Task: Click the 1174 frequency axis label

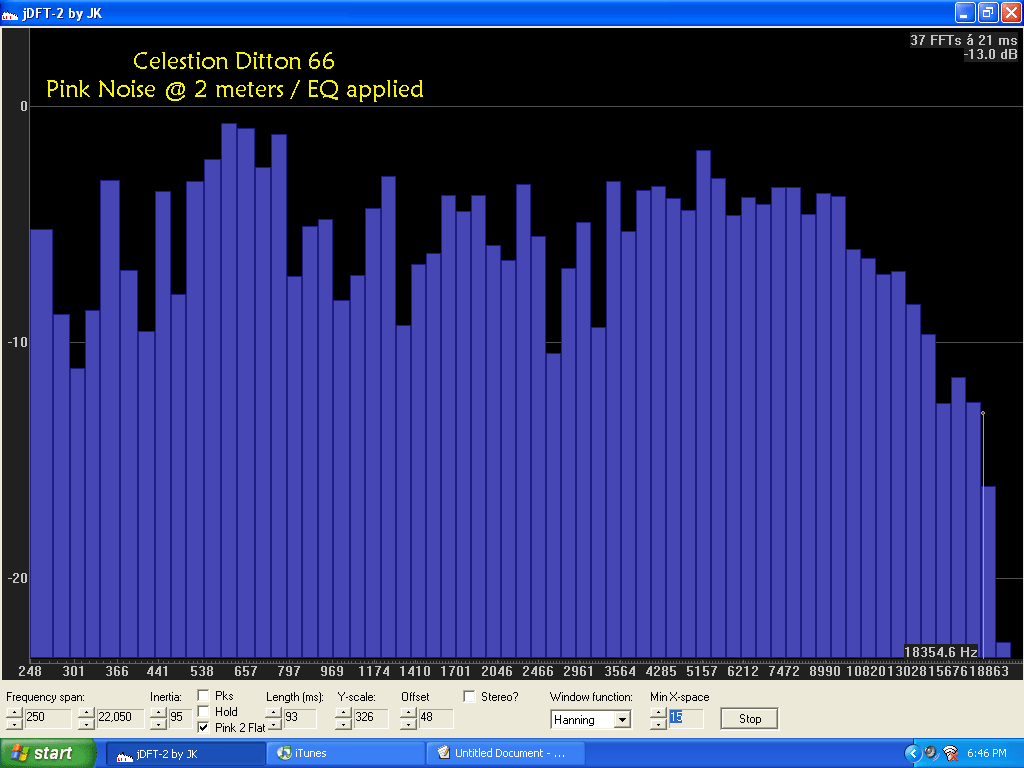Action: coord(374,671)
